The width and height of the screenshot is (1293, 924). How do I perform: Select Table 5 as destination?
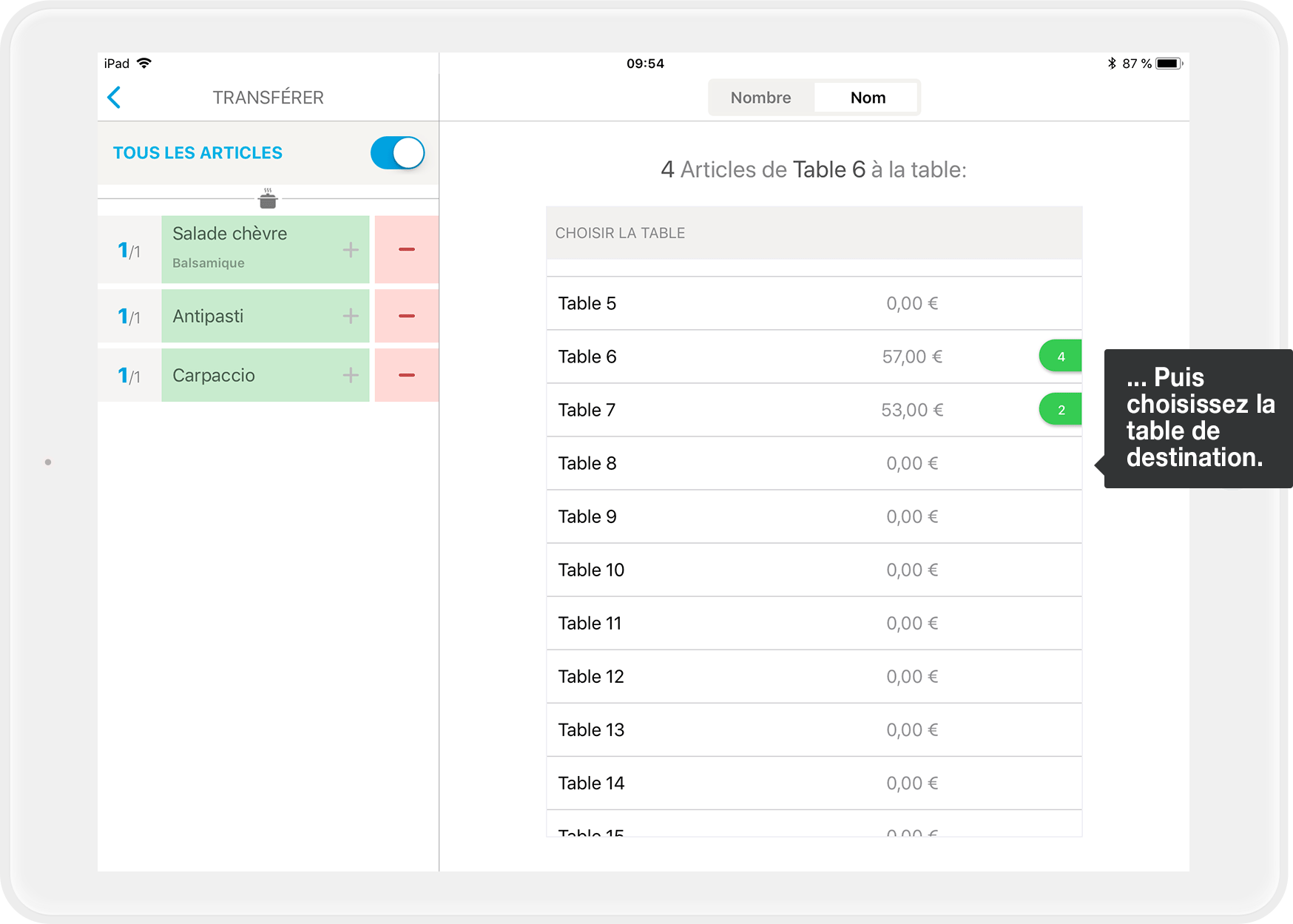coord(814,303)
